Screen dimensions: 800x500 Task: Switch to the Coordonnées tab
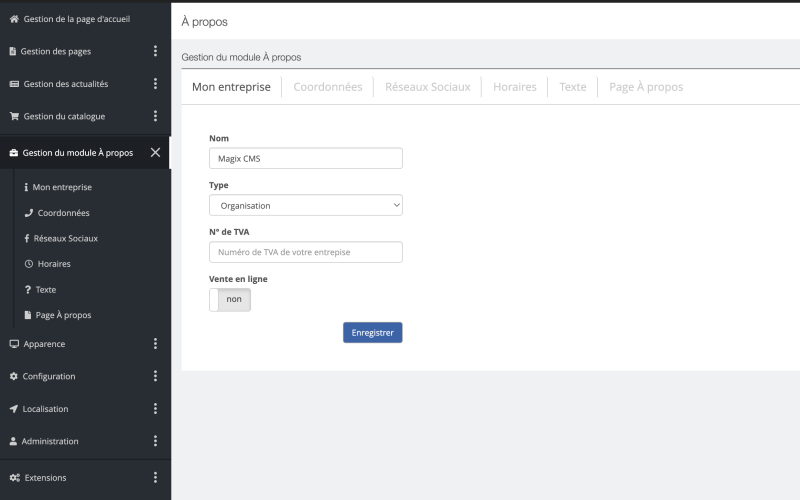click(328, 87)
